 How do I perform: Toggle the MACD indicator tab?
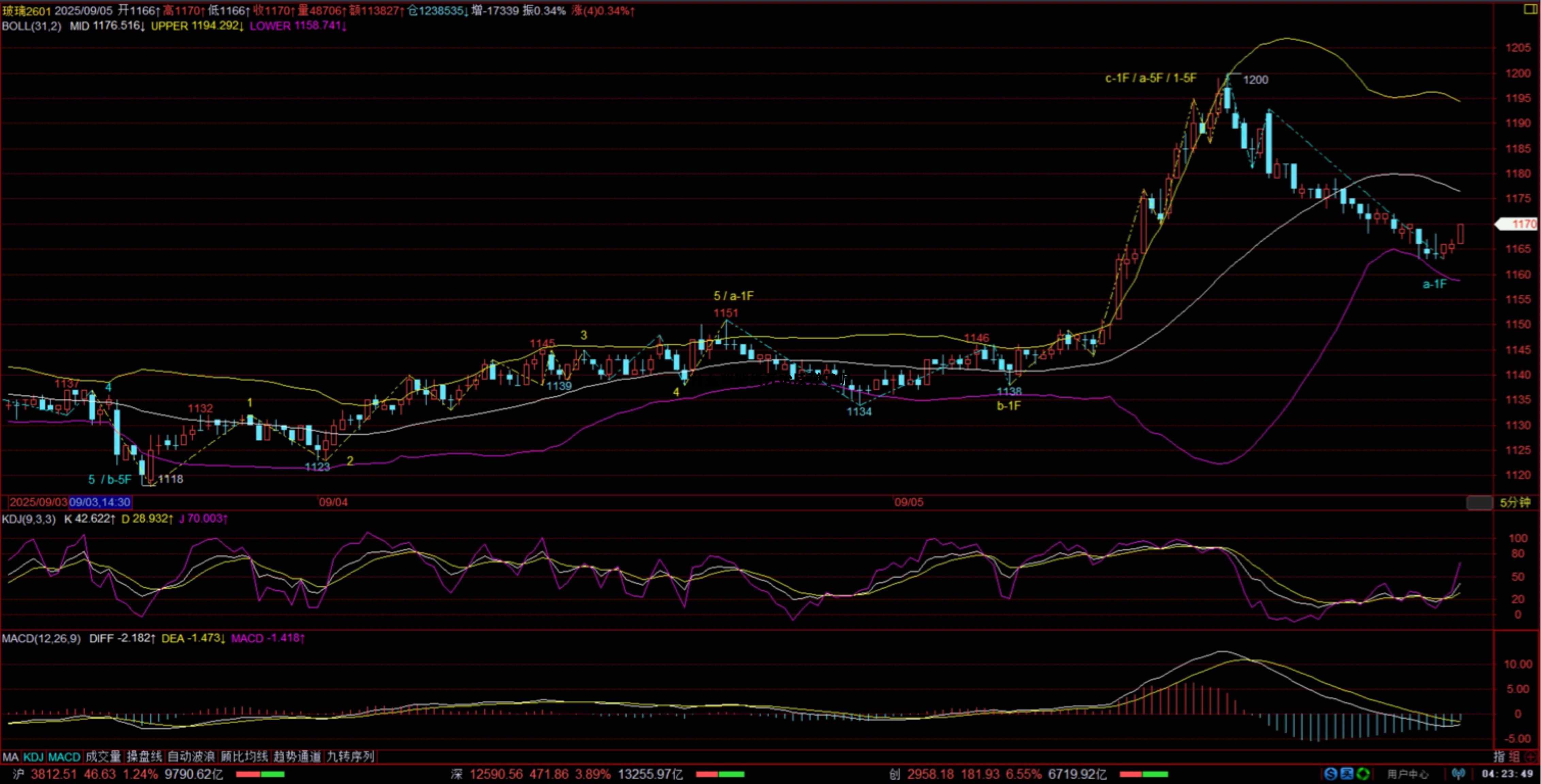[x=64, y=756]
